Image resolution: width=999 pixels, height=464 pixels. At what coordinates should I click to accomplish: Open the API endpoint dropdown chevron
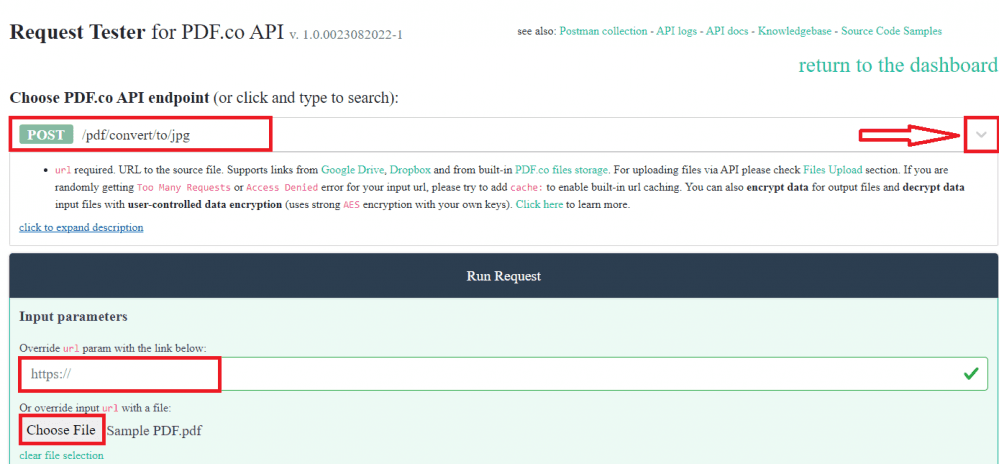tap(982, 134)
